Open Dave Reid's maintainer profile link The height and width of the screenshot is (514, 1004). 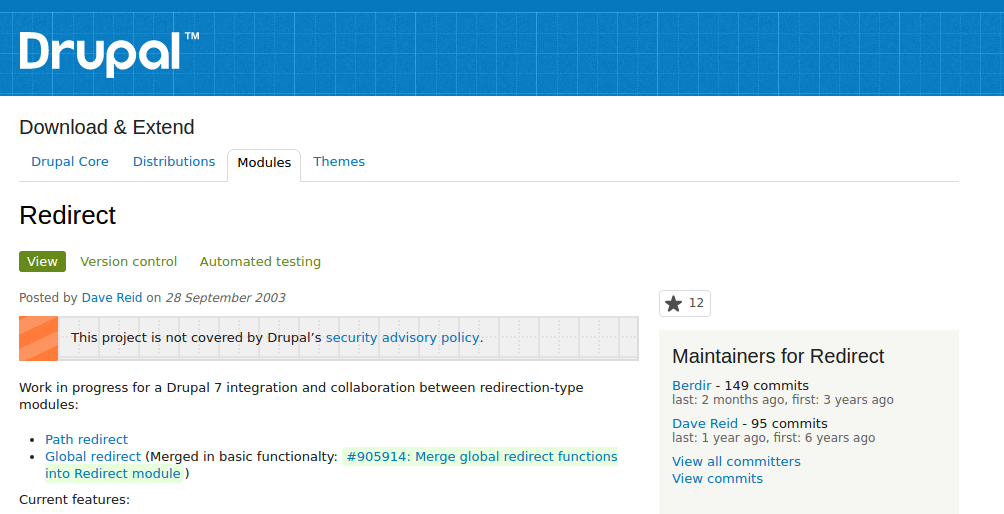tap(705, 424)
